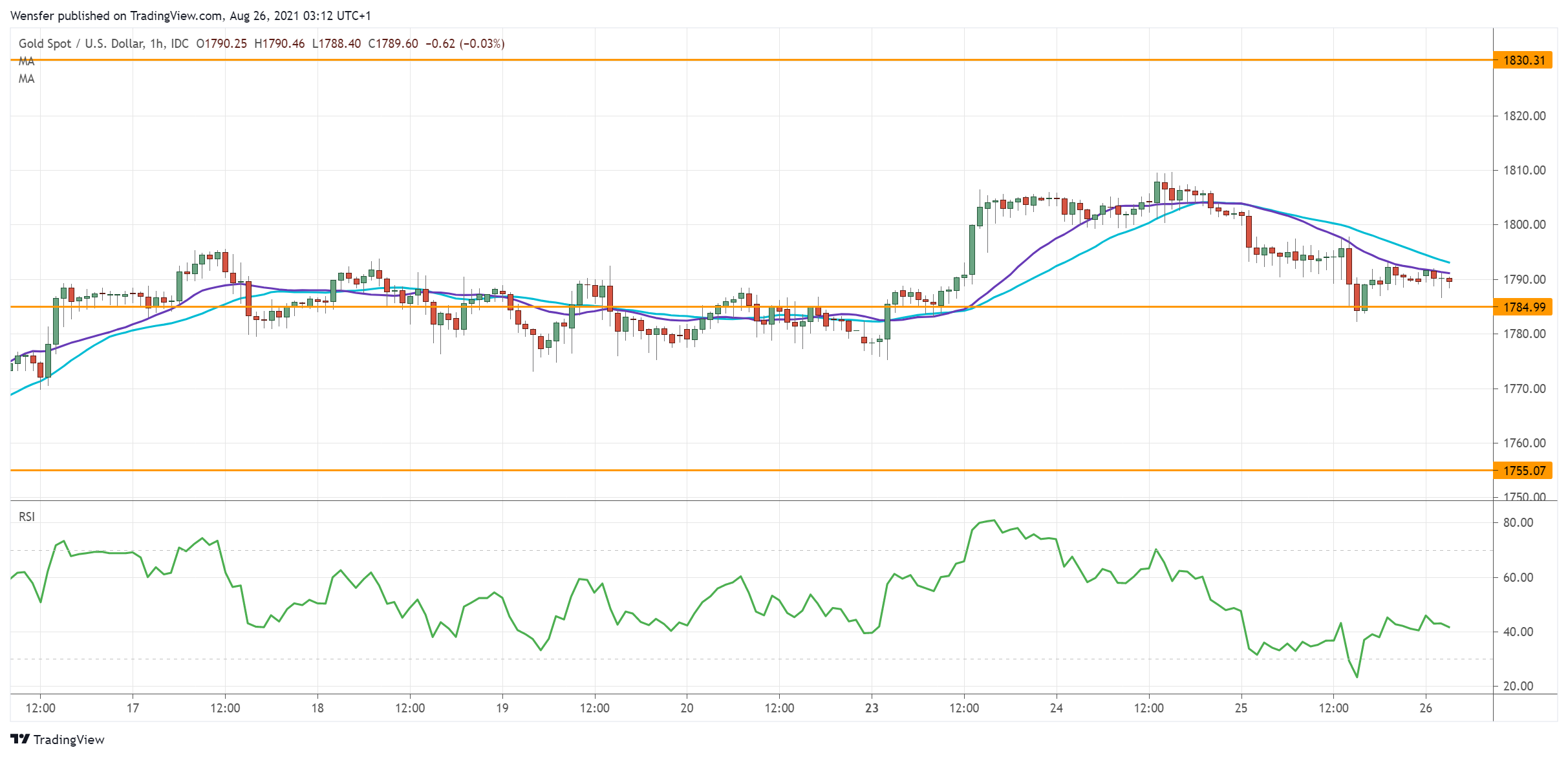Open TradingView.com from the attribution text
Screen dimensions: 1568x757
[176, 17]
